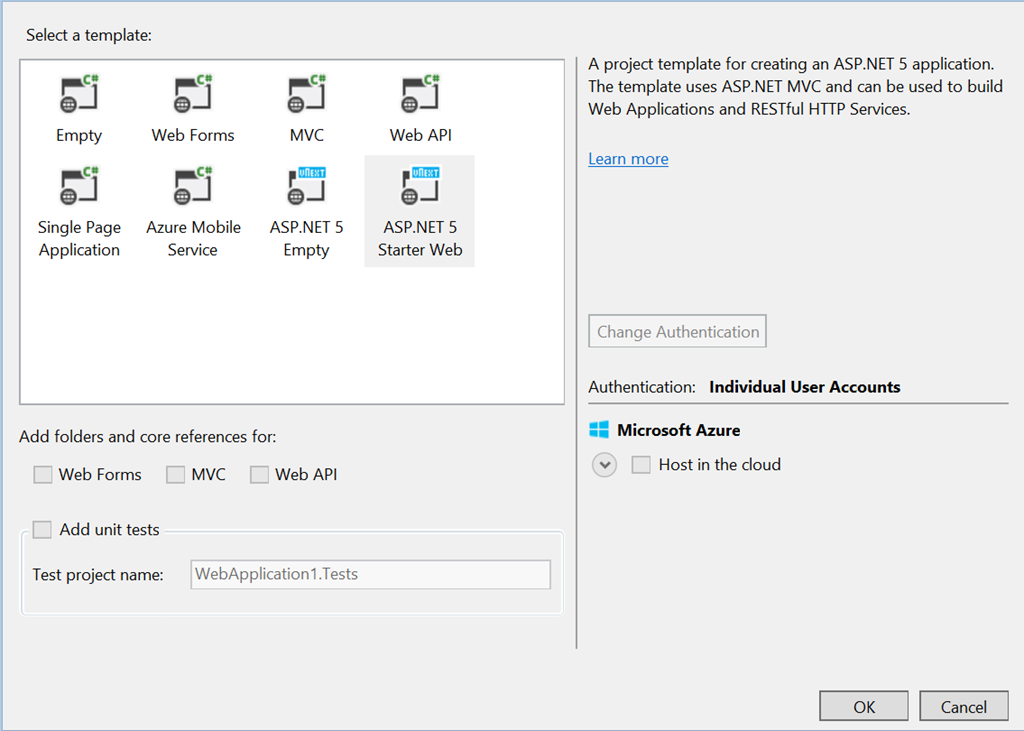Enable the Add unit tests checkbox
Viewport: 1024px width, 731px height.
point(42,529)
